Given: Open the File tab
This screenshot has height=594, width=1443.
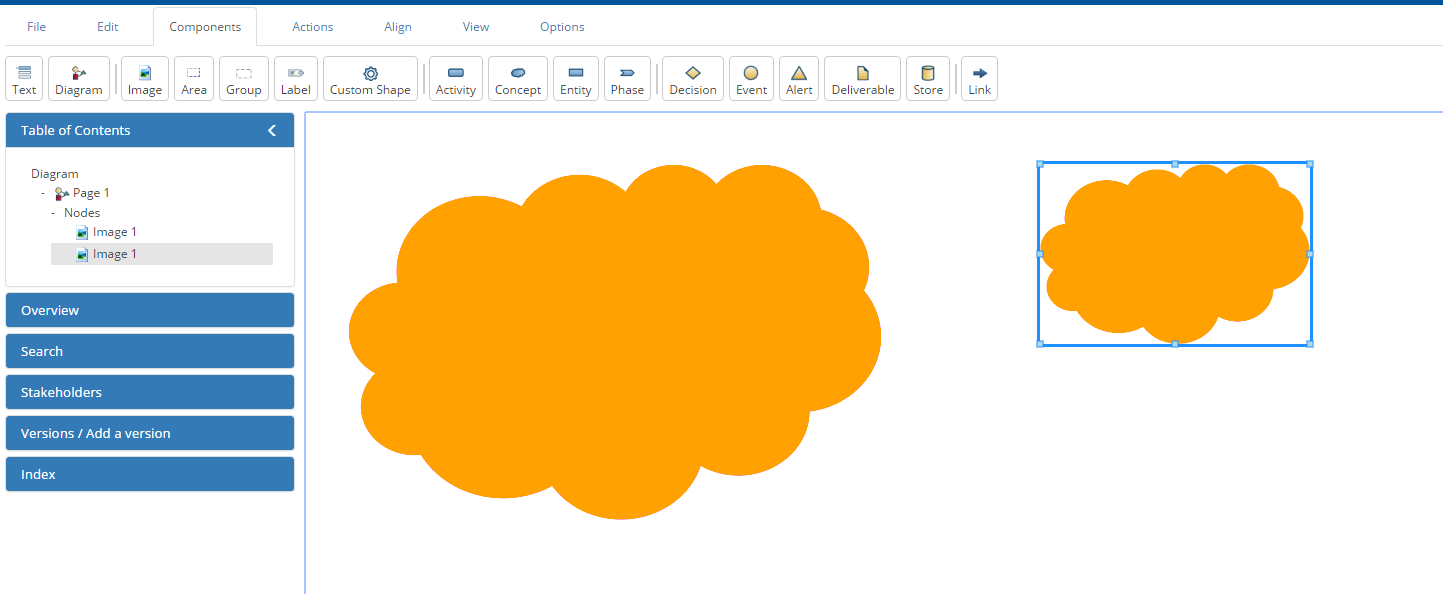Looking at the screenshot, I should click(x=36, y=27).
